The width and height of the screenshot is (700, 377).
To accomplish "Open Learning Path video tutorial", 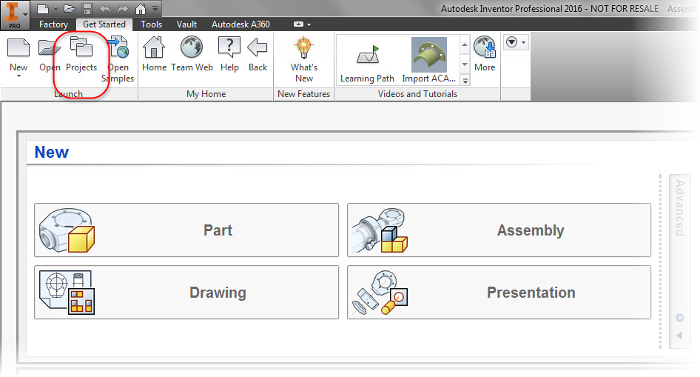I will 367,61.
